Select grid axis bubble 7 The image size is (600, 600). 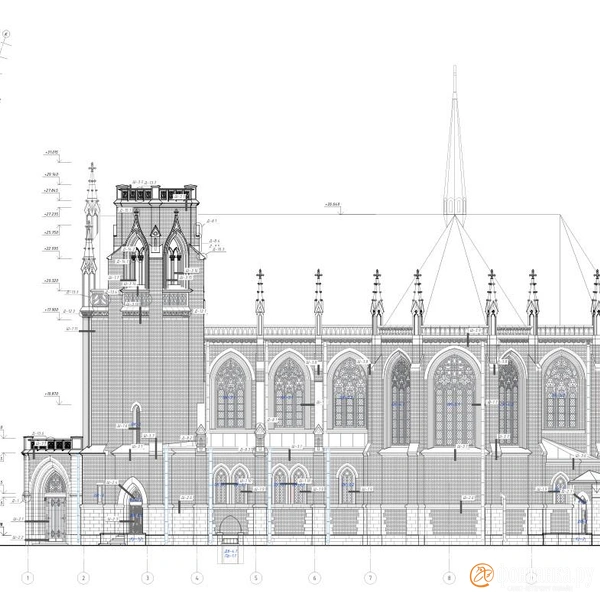(370, 578)
